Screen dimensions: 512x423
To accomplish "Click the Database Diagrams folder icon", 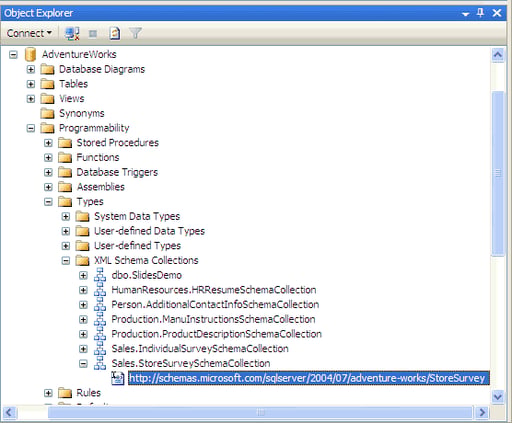I will (47, 69).
